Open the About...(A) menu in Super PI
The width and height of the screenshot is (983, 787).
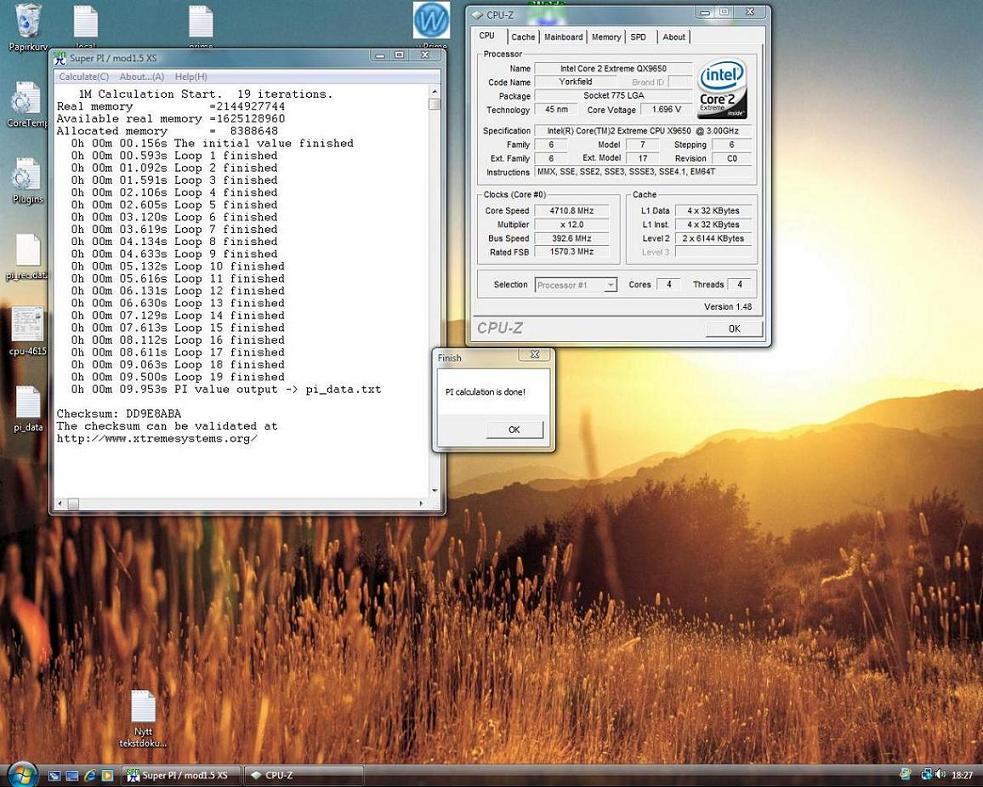click(x=142, y=77)
